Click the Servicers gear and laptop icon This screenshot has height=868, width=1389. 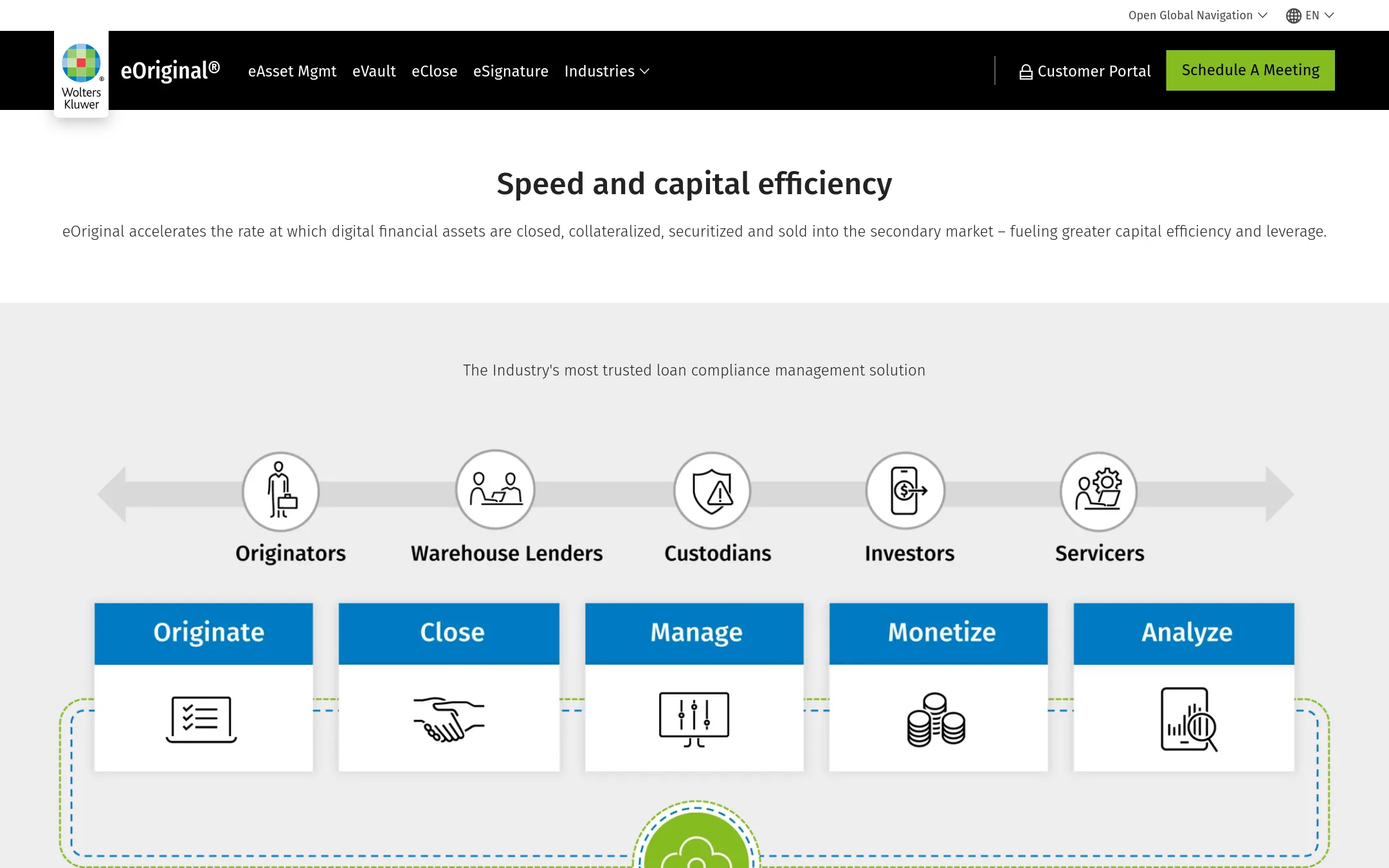1098,491
